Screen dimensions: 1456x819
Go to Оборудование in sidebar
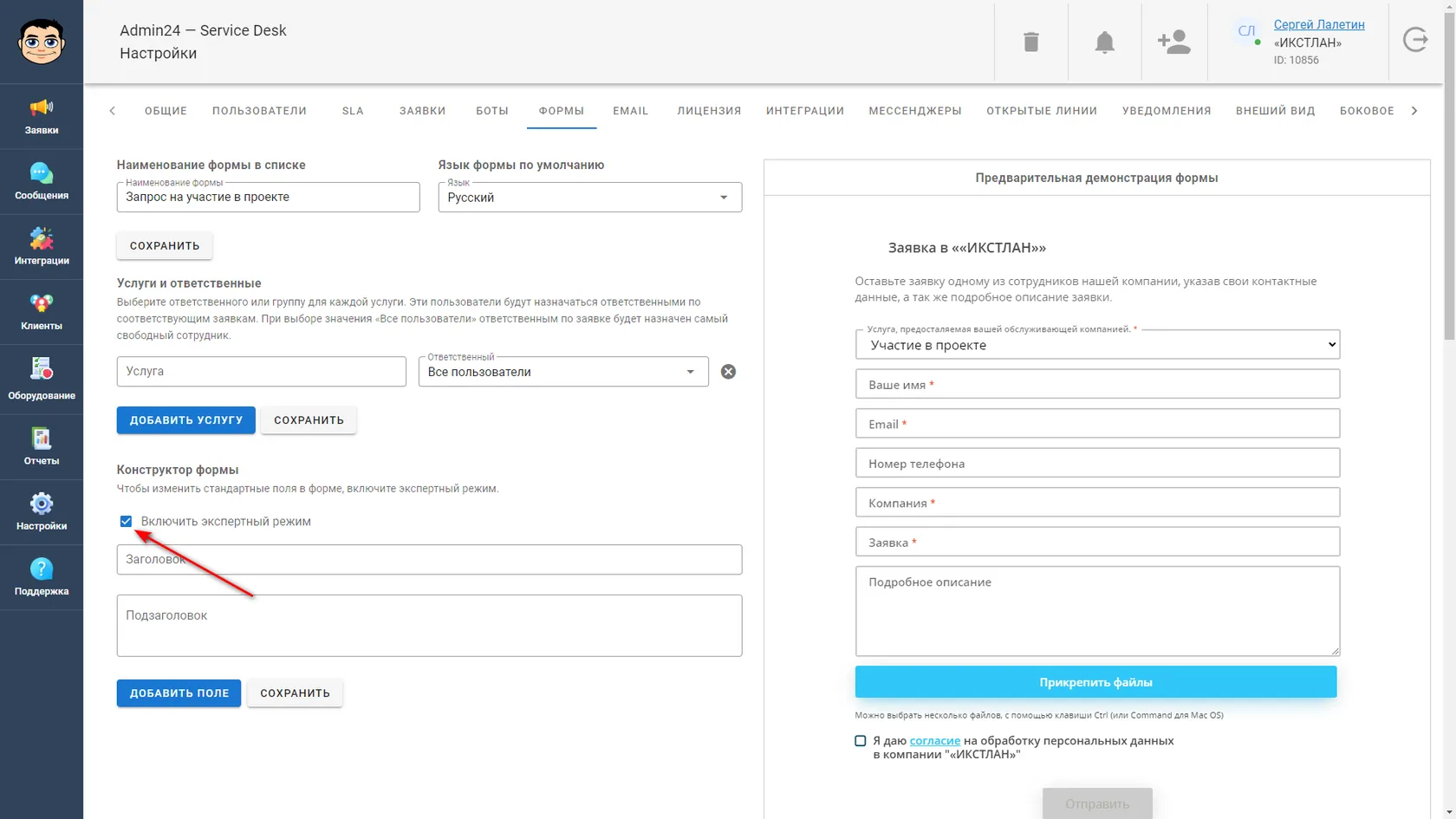pos(42,380)
